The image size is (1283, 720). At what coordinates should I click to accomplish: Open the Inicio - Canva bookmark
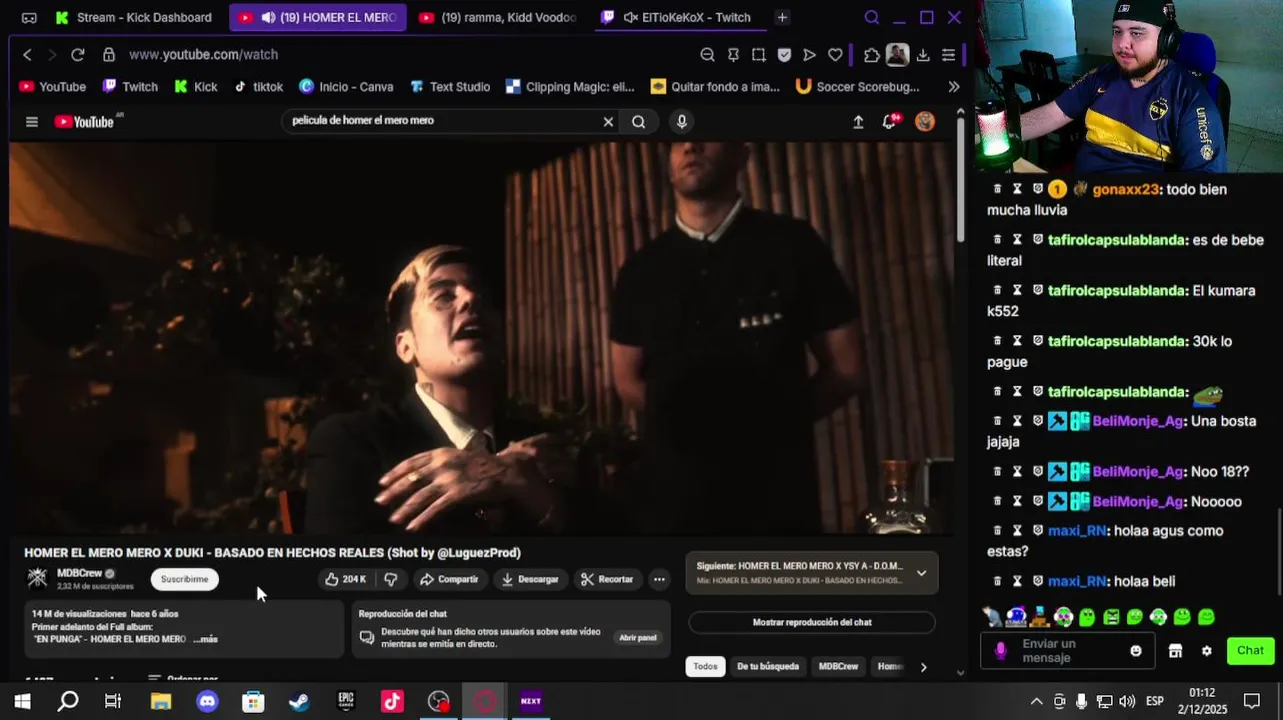[x=346, y=87]
